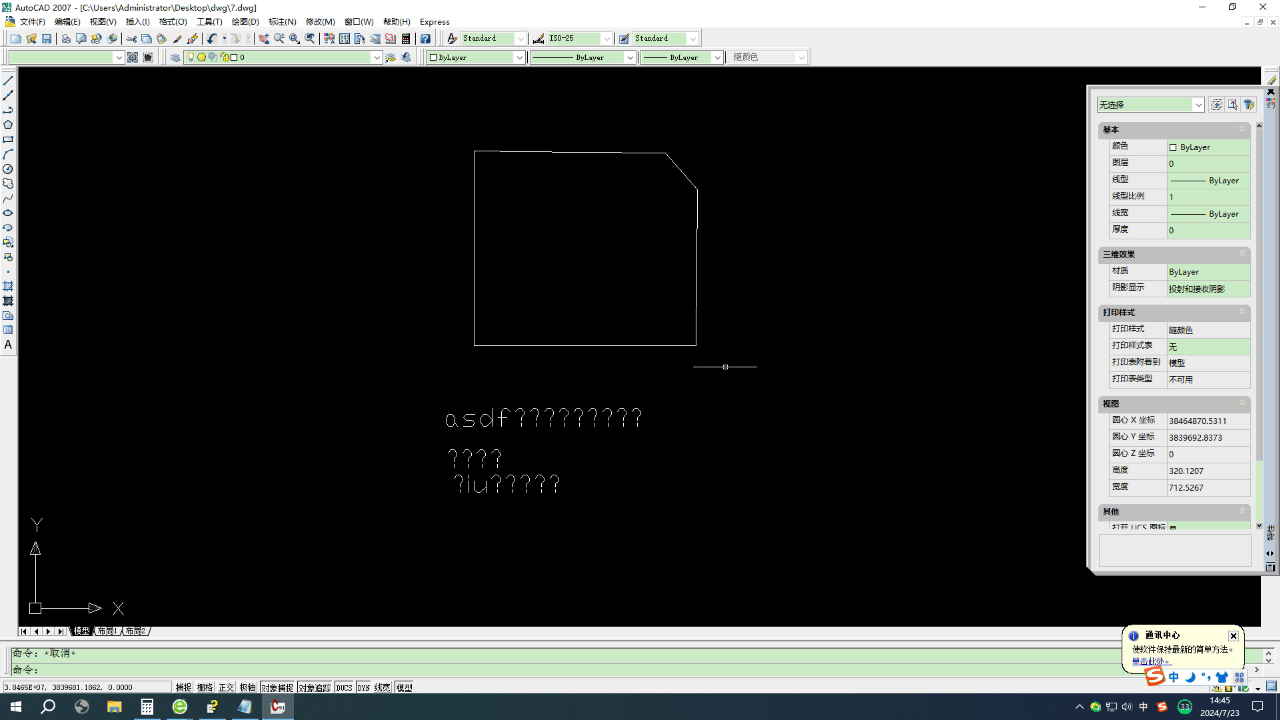This screenshot has width=1280, height=720.
Task: Close the 通讯中心 notification balloon
Action: (1233, 636)
